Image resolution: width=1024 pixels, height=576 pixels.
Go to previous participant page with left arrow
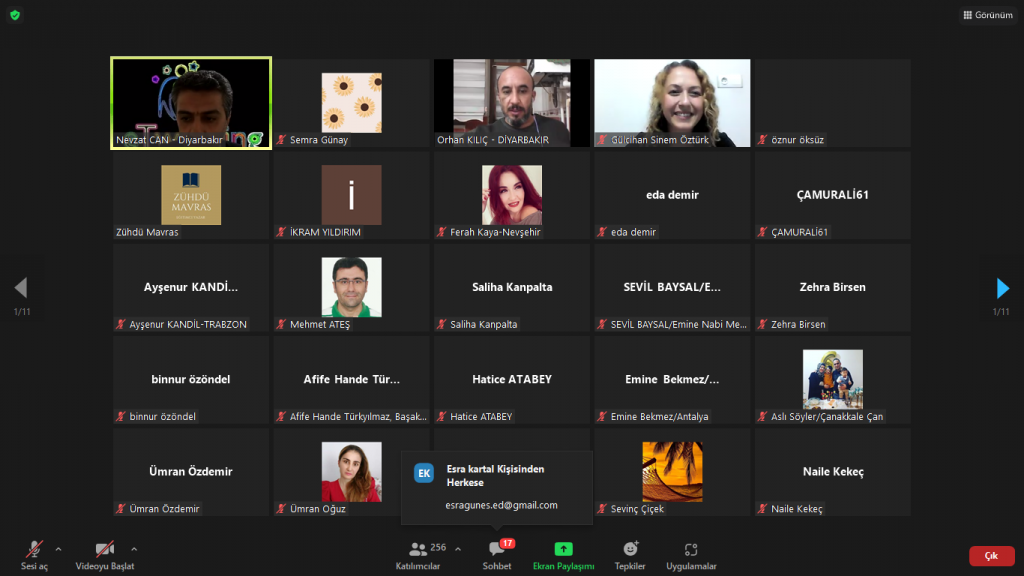tap(20, 289)
